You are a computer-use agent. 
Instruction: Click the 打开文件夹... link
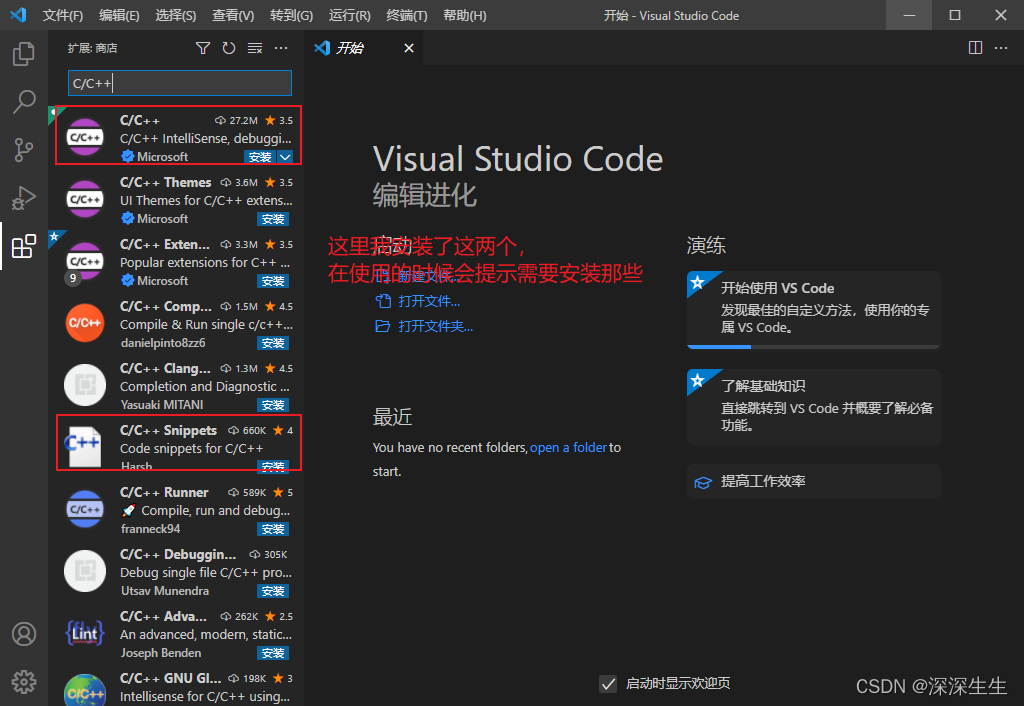pos(436,326)
